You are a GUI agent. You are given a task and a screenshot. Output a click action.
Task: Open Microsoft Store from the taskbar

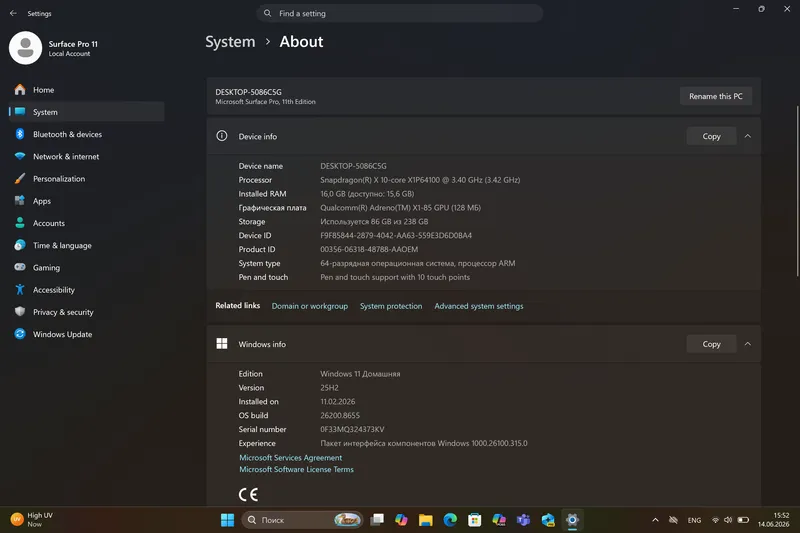click(474, 520)
